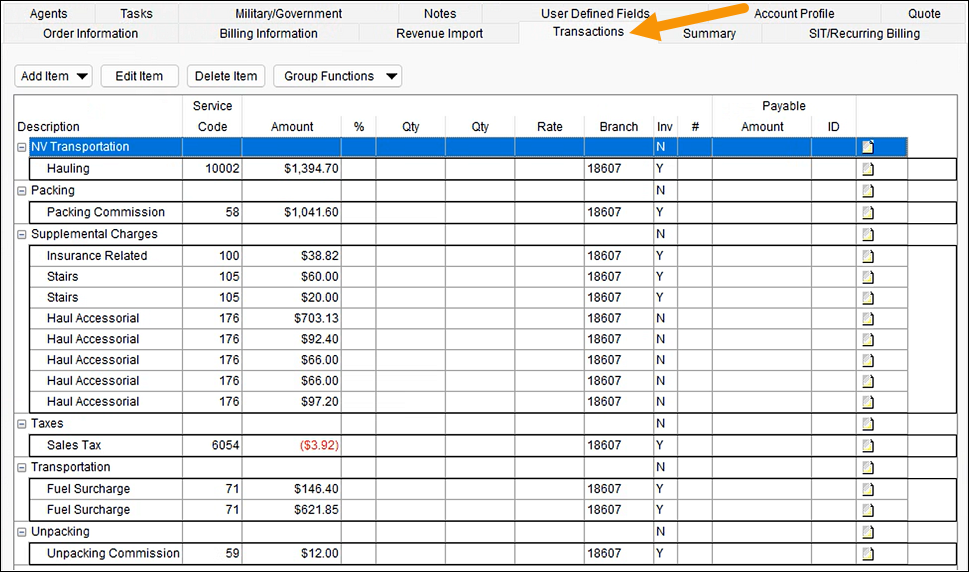Viewport: 969px width, 572px height.
Task: Switch to Billing Information tab
Action: pos(268,33)
